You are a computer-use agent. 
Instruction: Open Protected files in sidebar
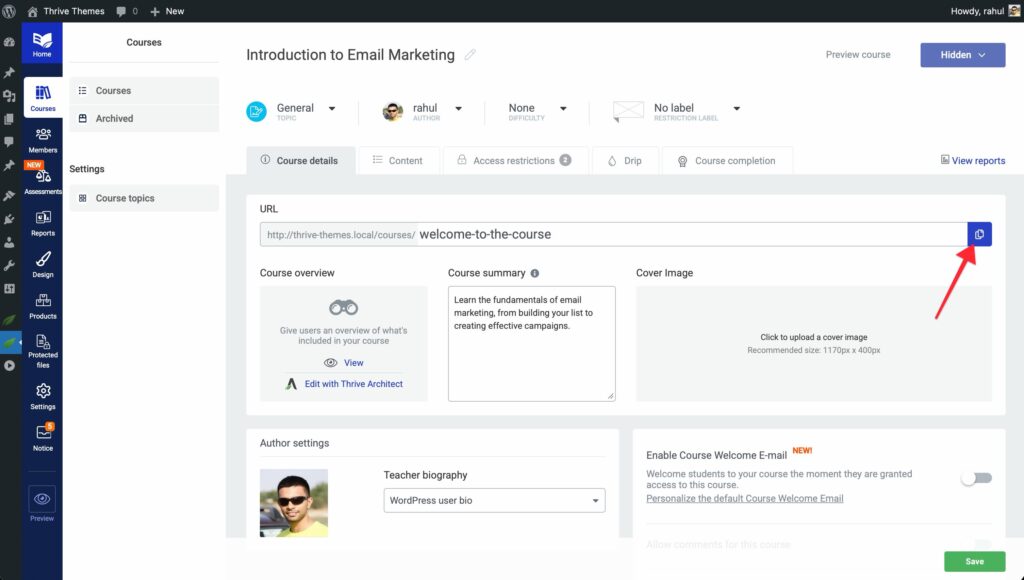43,350
